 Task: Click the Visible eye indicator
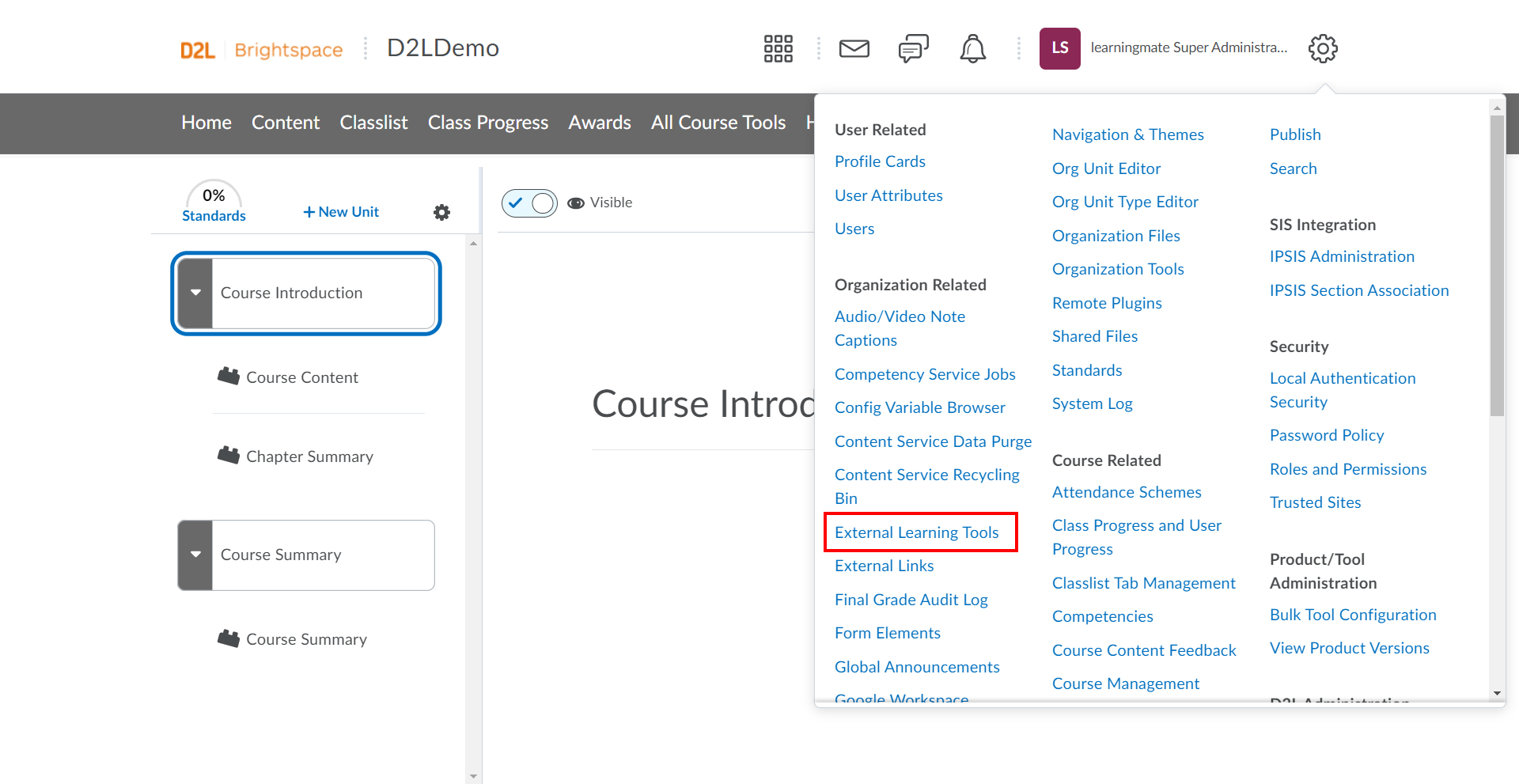pyautogui.click(x=576, y=203)
